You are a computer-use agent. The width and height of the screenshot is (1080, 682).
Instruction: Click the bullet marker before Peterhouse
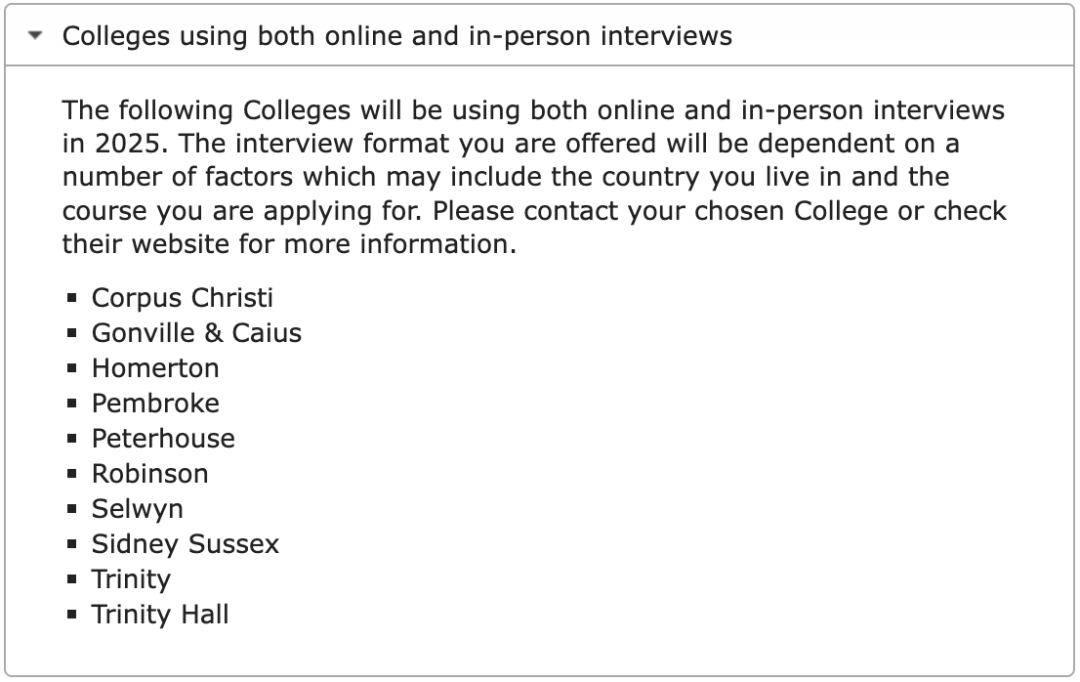pyautogui.click(x=72, y=439)
